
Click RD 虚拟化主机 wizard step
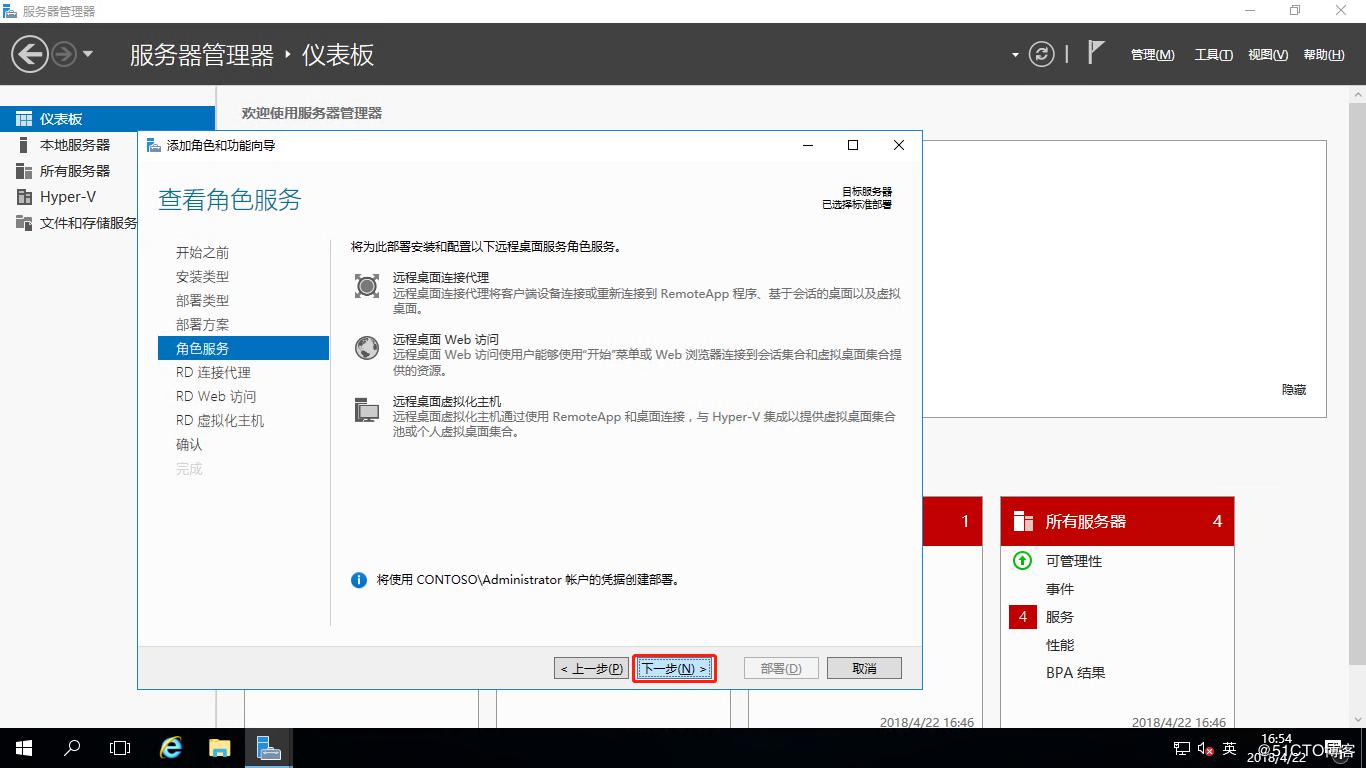(220, 421)
